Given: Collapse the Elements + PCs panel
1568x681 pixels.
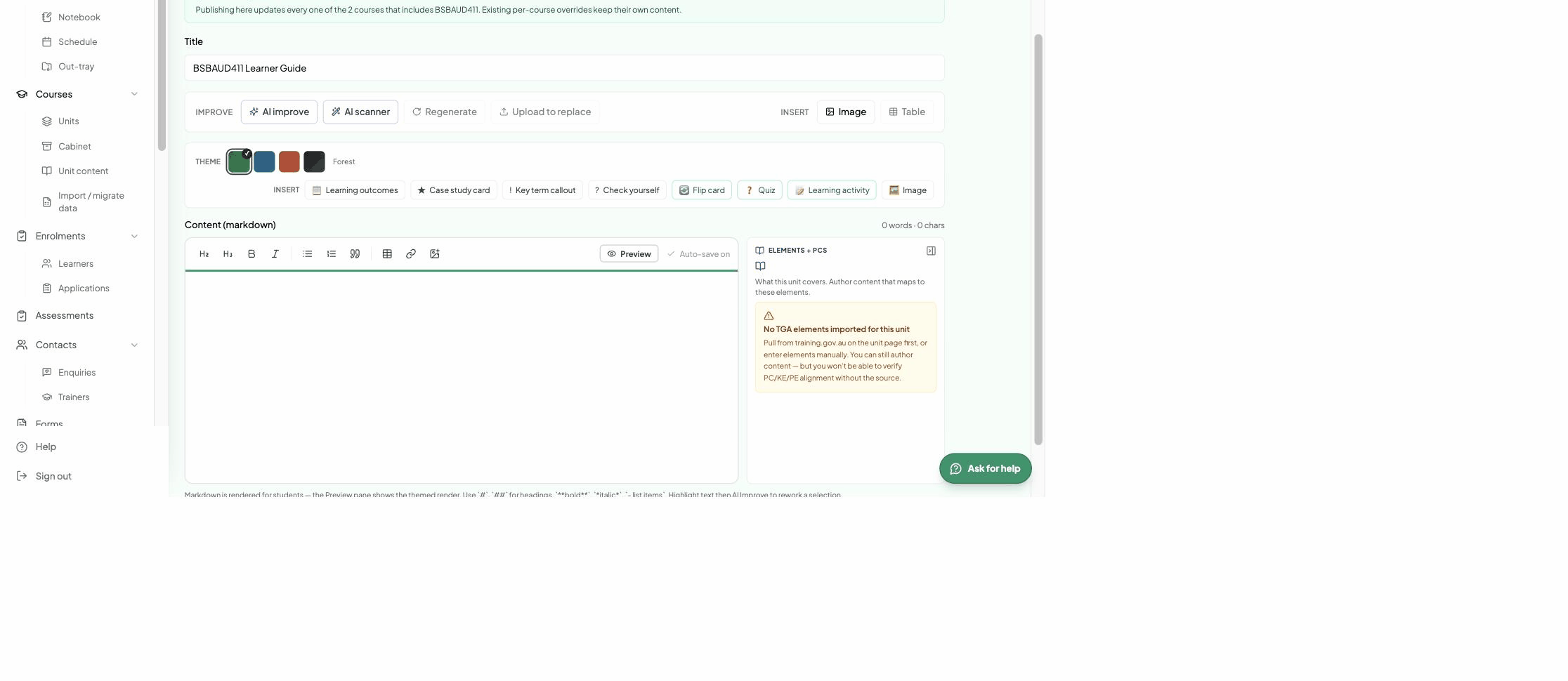Looking at the screenshot, I should (931, 251).
